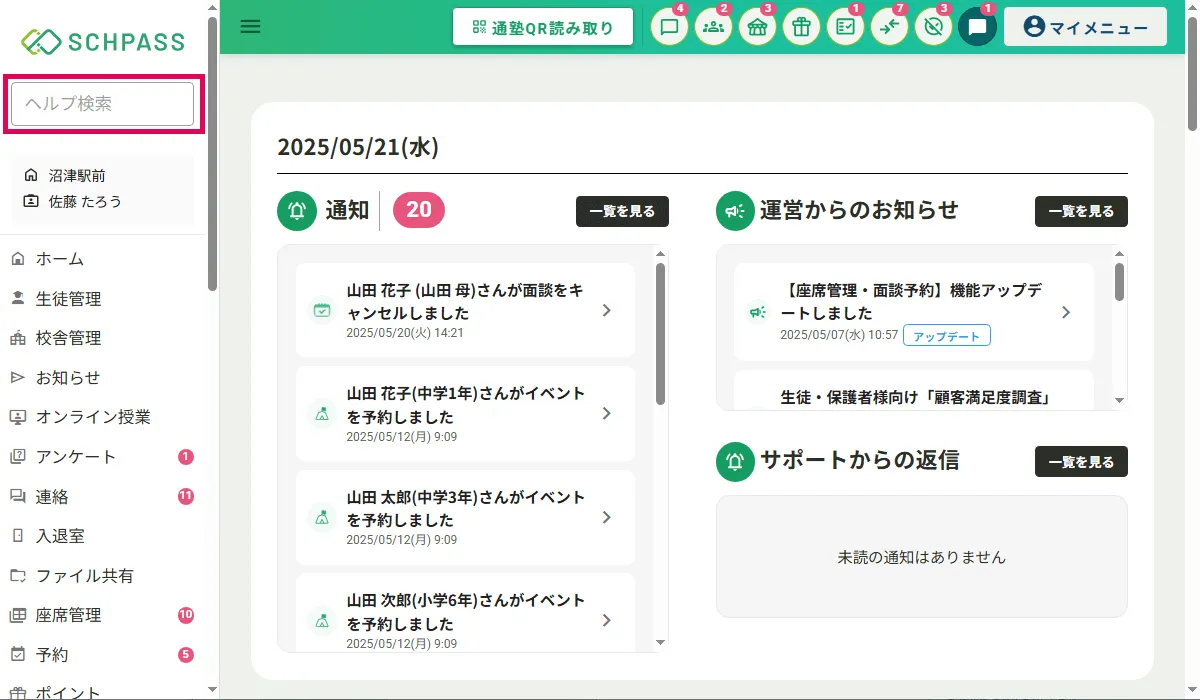Click the student icon beside 生徒管理

(x=17, y=298)
